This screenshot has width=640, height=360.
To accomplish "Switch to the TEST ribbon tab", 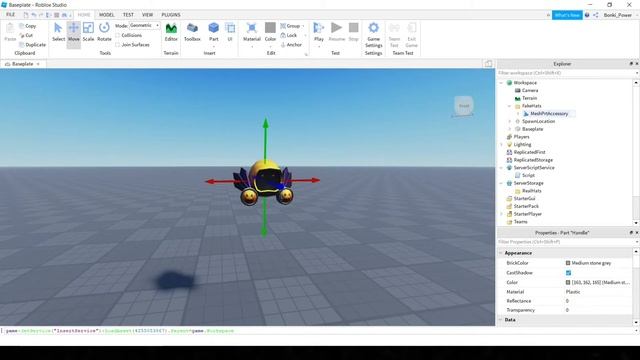I will click(128, 15).
